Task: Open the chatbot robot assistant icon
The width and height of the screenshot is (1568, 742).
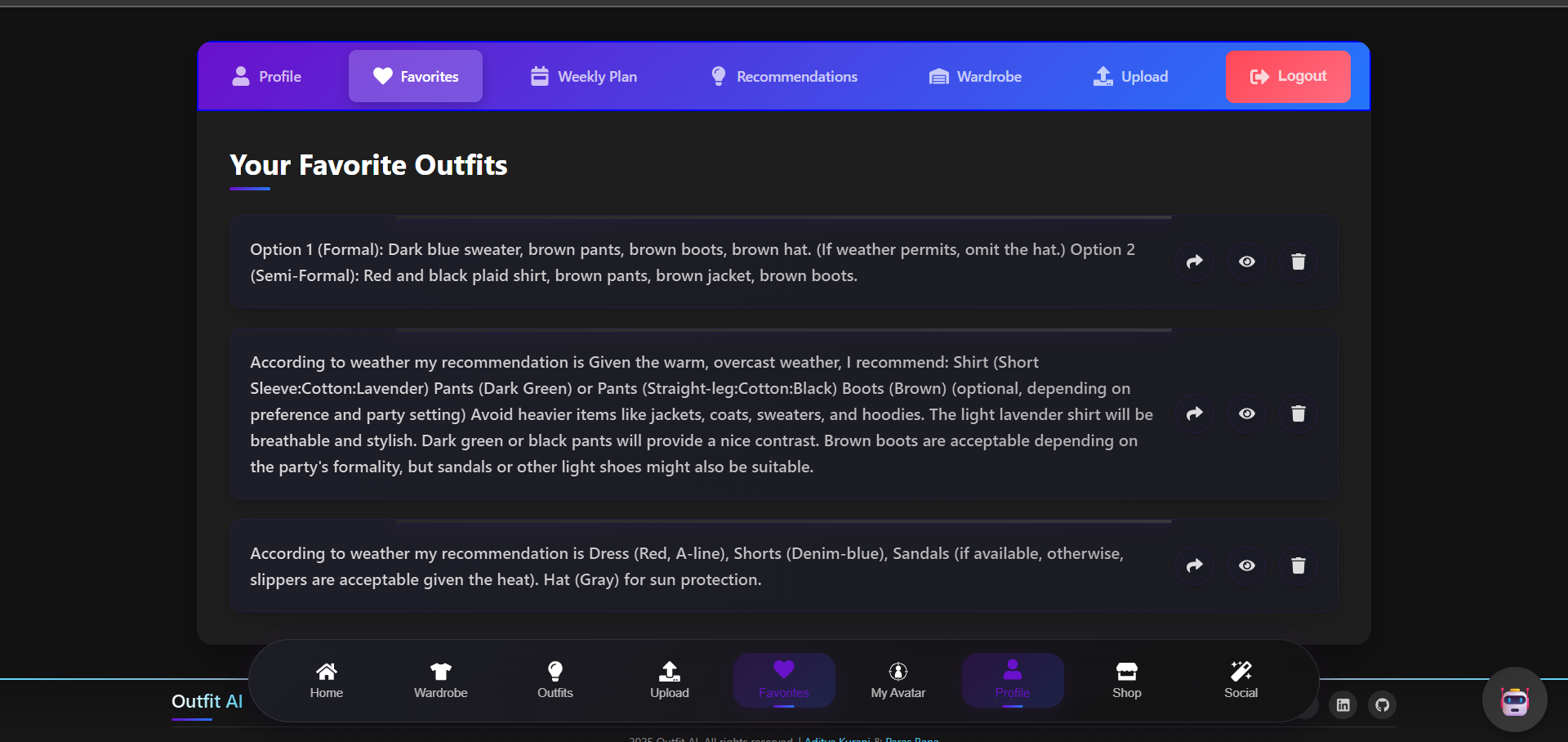Action: pyautogui.click(x=1513, y=700)
